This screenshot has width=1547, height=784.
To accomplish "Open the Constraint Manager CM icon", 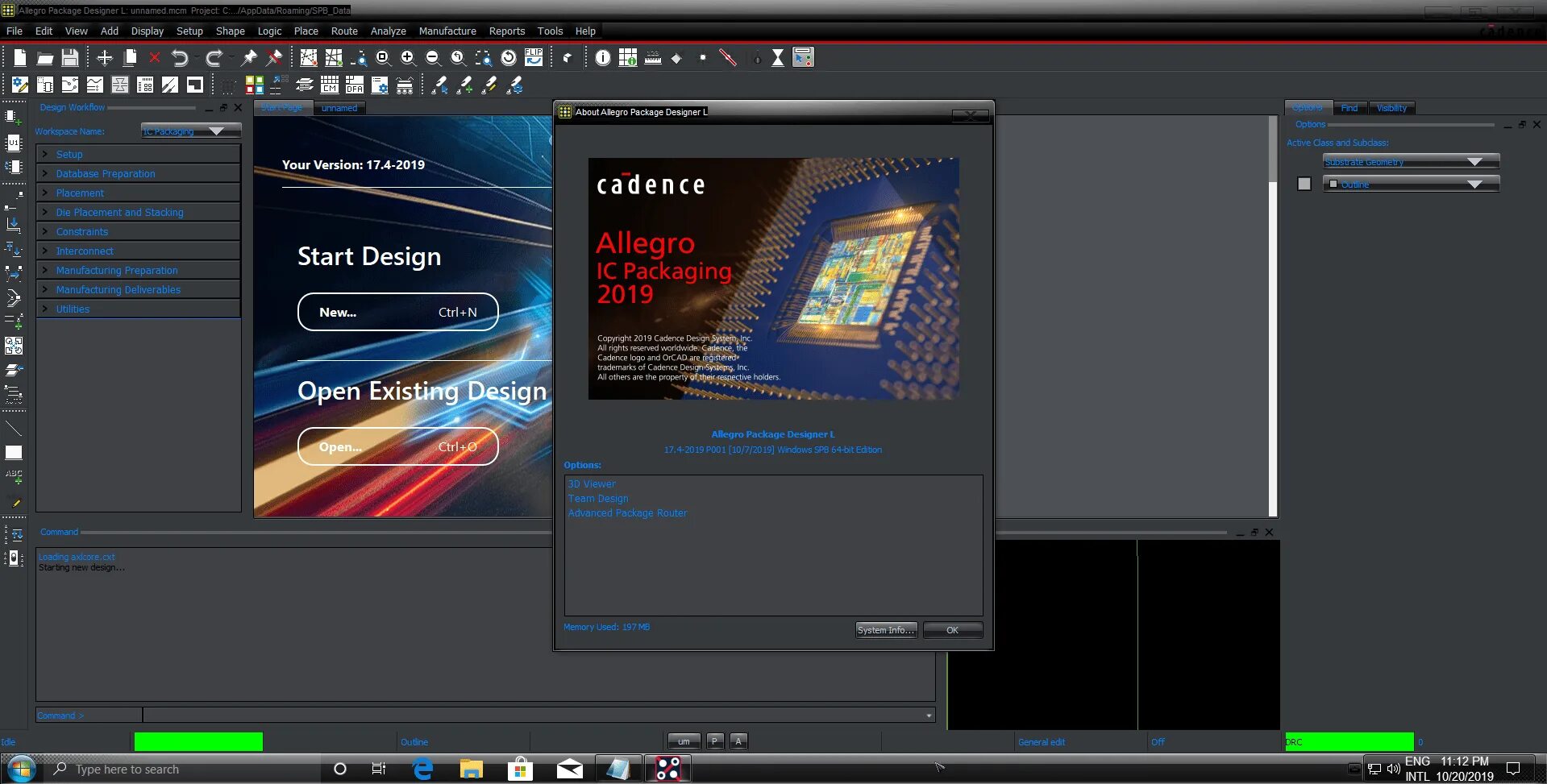I will tap(330, 85).
